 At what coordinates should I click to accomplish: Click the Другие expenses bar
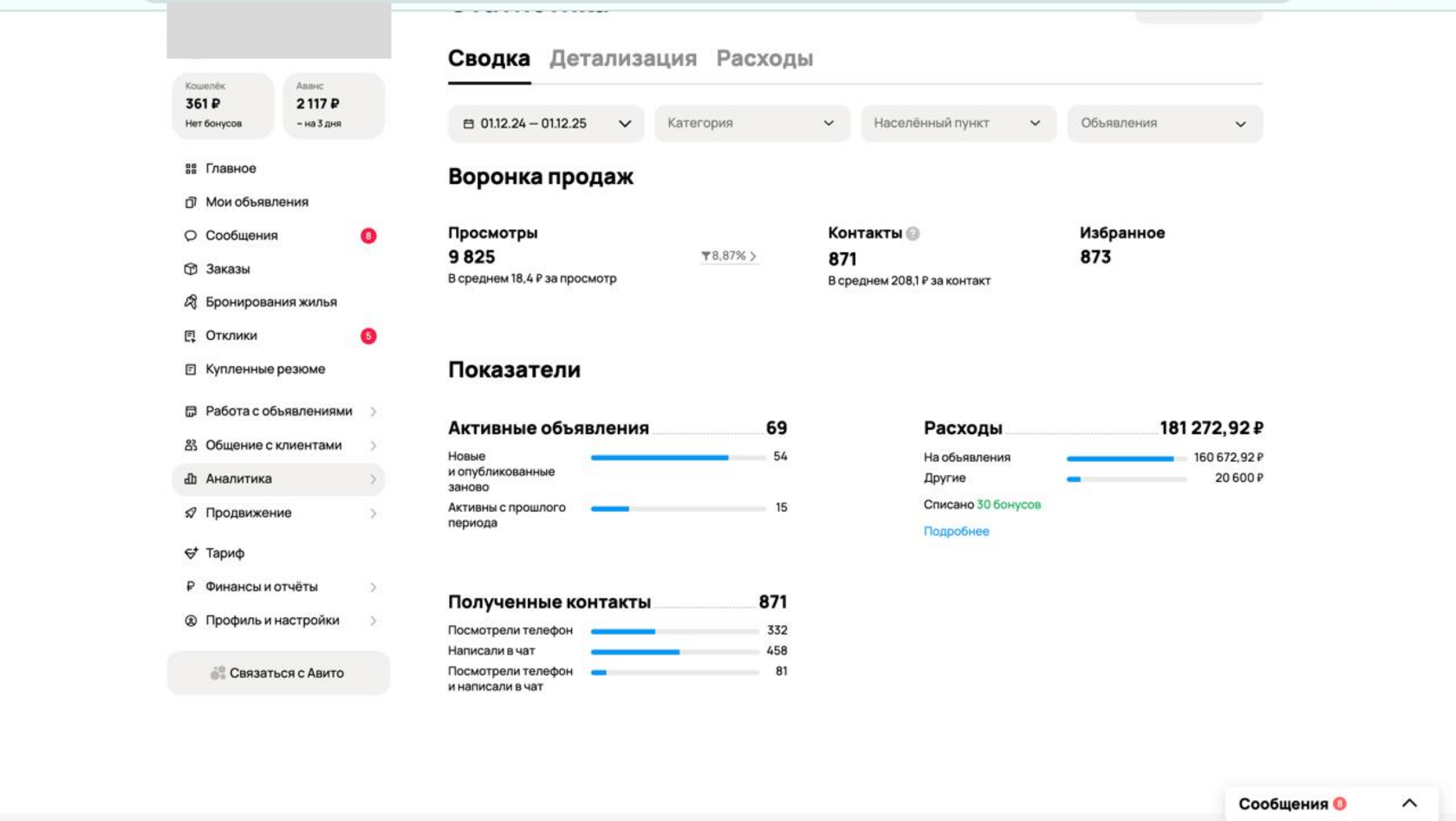[1126, 479]
